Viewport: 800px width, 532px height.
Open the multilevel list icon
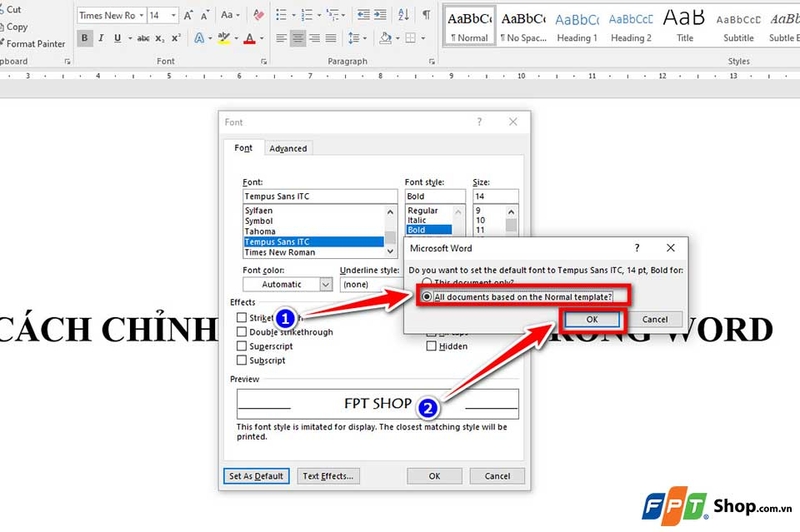(x=332, y=15)
